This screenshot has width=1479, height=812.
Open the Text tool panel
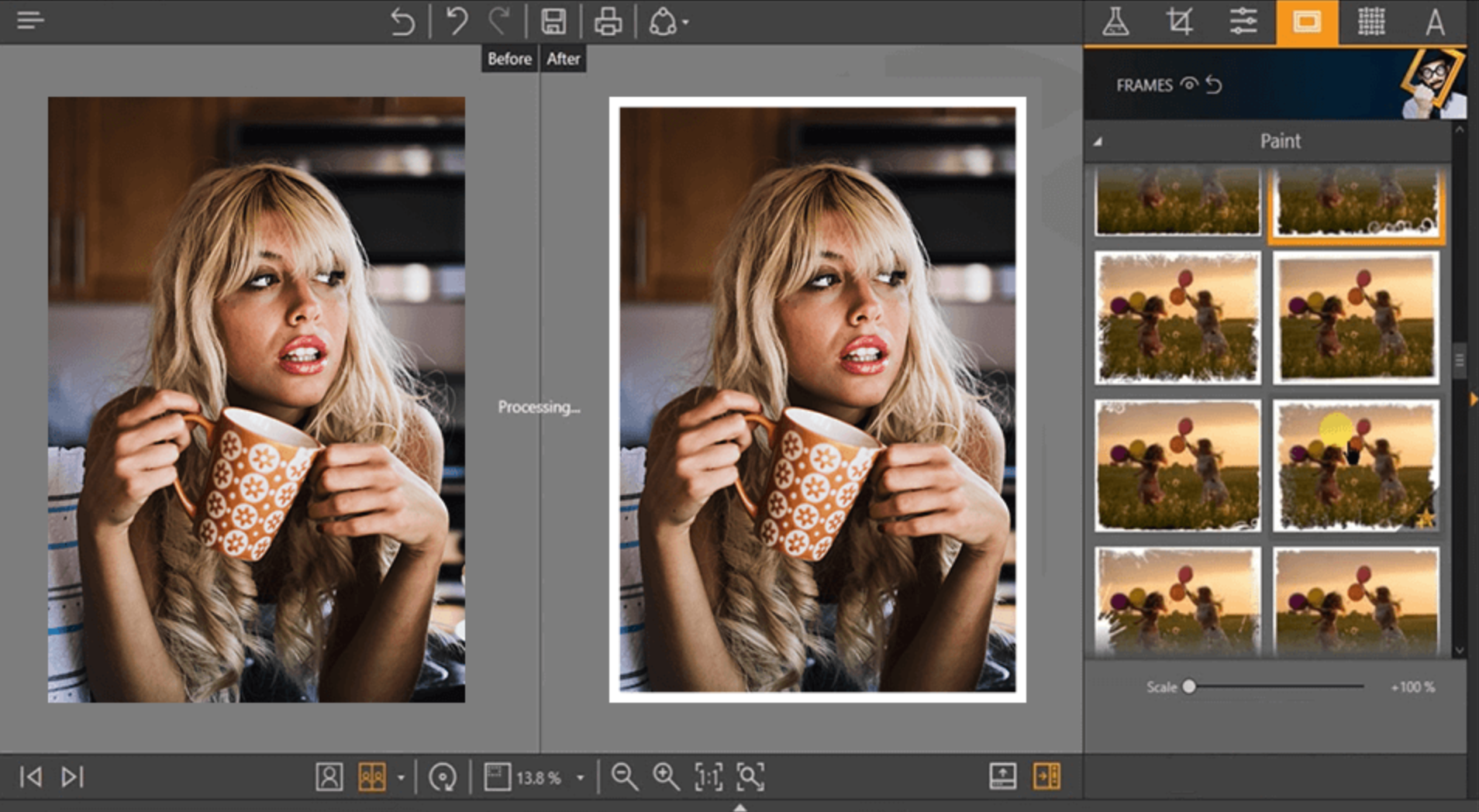[1435, 21]
